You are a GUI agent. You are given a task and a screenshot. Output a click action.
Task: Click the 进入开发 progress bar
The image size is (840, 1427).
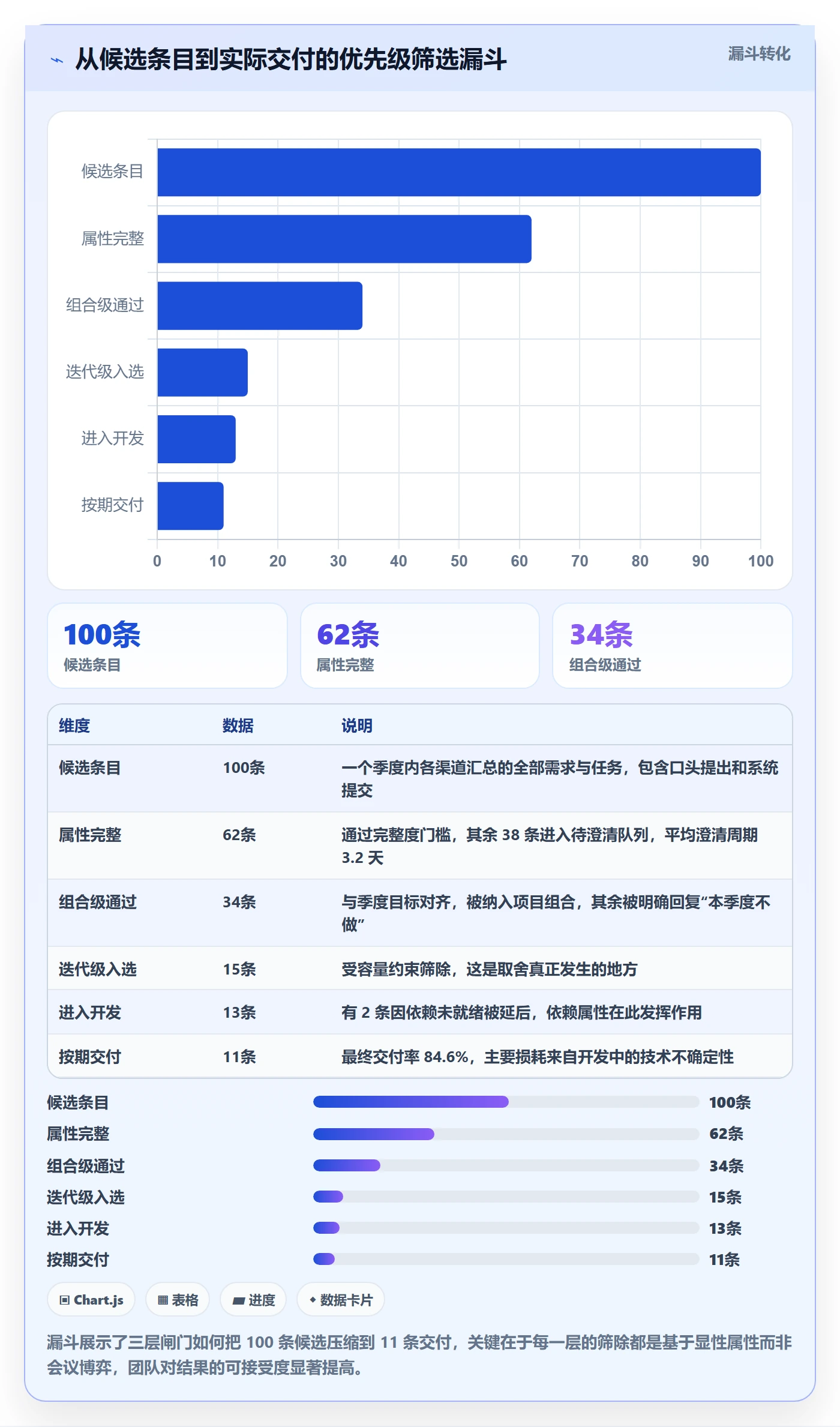(506, 1228)
